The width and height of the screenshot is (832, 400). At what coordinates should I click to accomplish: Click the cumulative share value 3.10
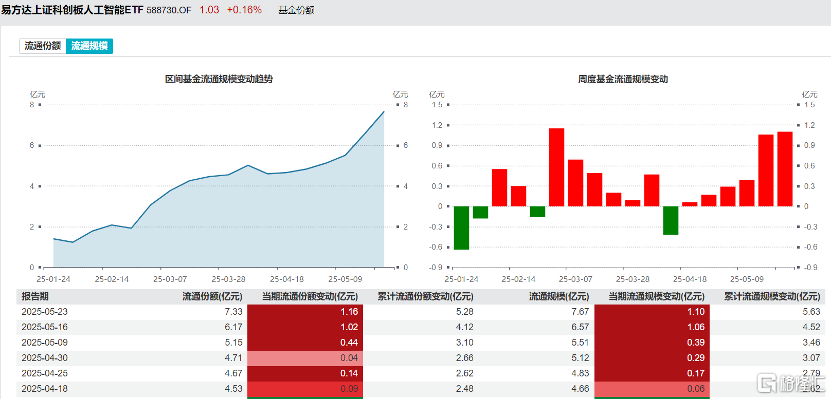click(x=465, y=342)
